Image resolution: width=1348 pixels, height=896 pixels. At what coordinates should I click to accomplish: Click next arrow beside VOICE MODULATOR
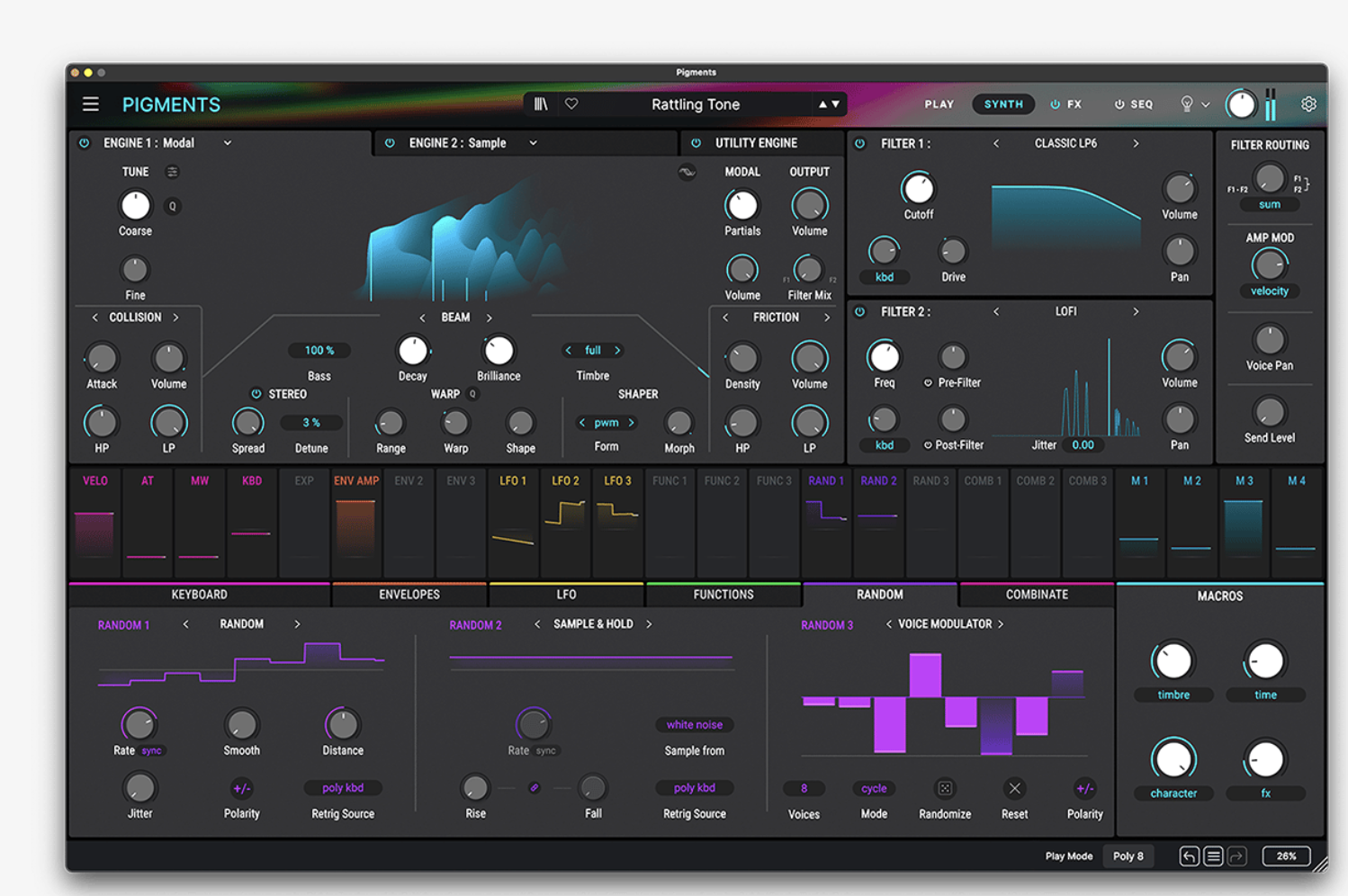tap(1001, 623)
